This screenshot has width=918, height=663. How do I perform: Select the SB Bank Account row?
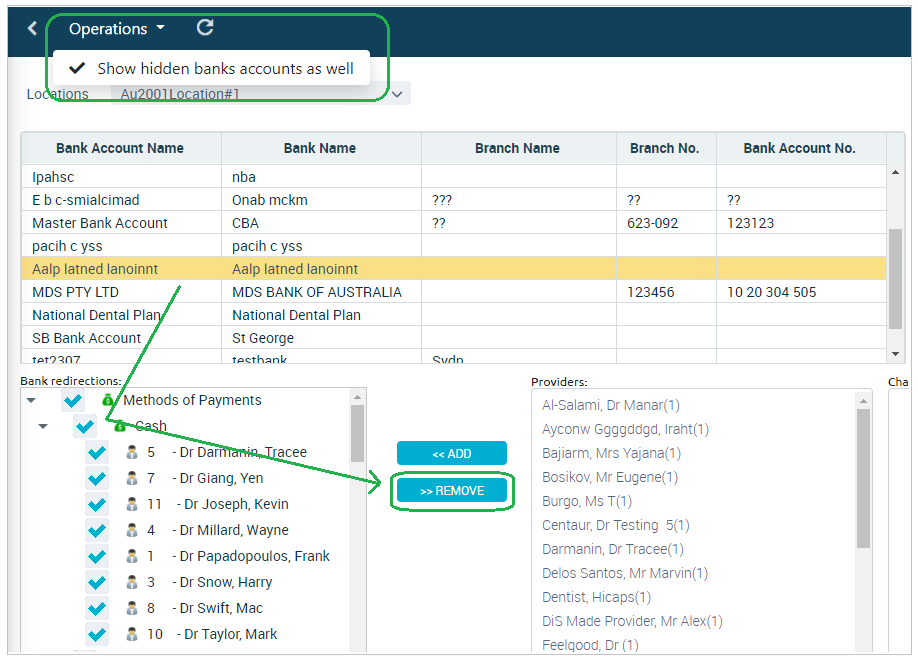click(454, 338)
